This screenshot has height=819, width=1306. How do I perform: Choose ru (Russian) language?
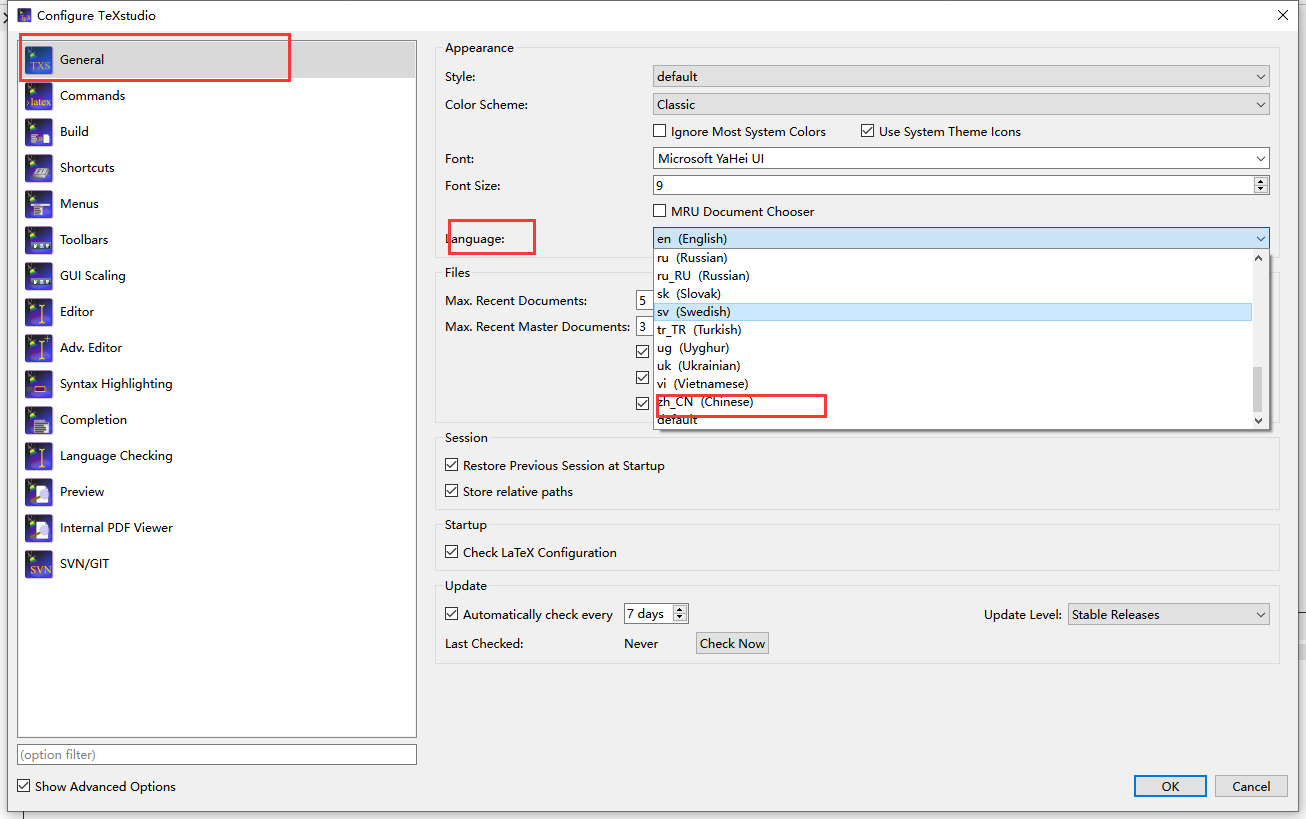click(x=953, y=258)
